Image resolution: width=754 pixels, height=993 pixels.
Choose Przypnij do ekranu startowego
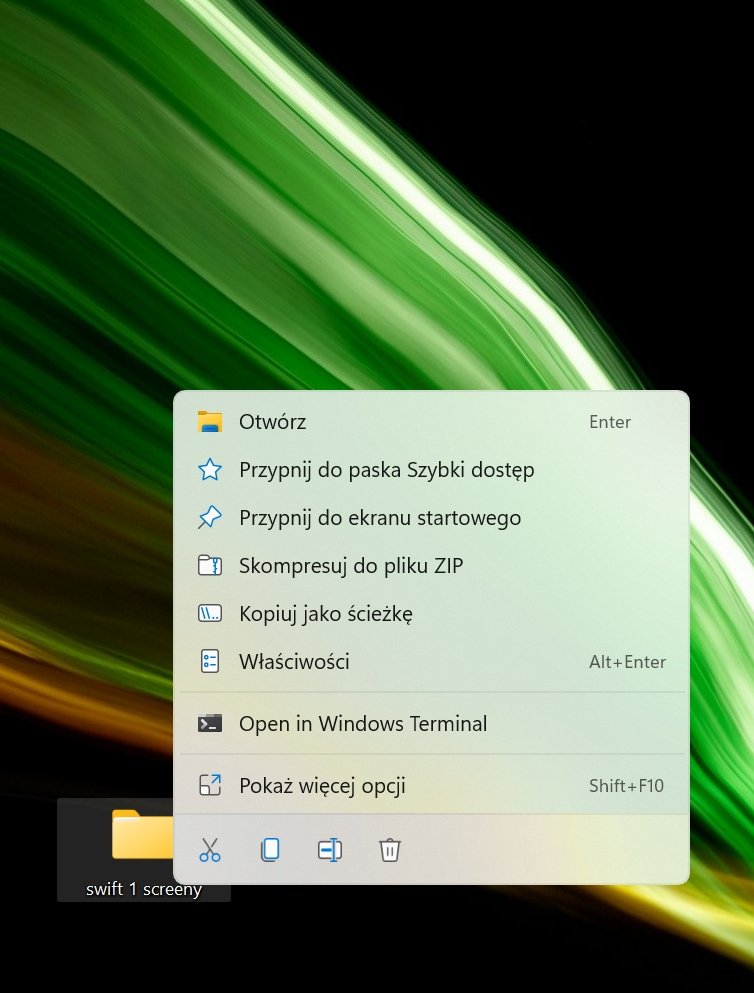pyautogui.click(x=431, y=518)
